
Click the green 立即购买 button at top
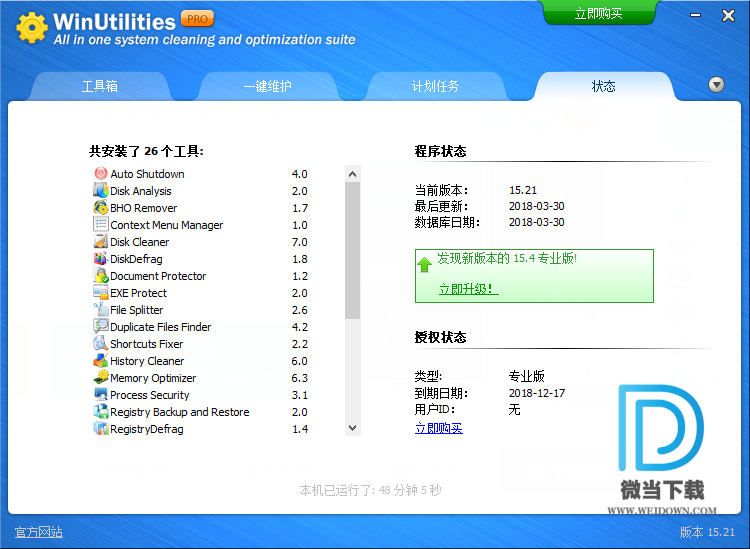(x=598, y=13)
